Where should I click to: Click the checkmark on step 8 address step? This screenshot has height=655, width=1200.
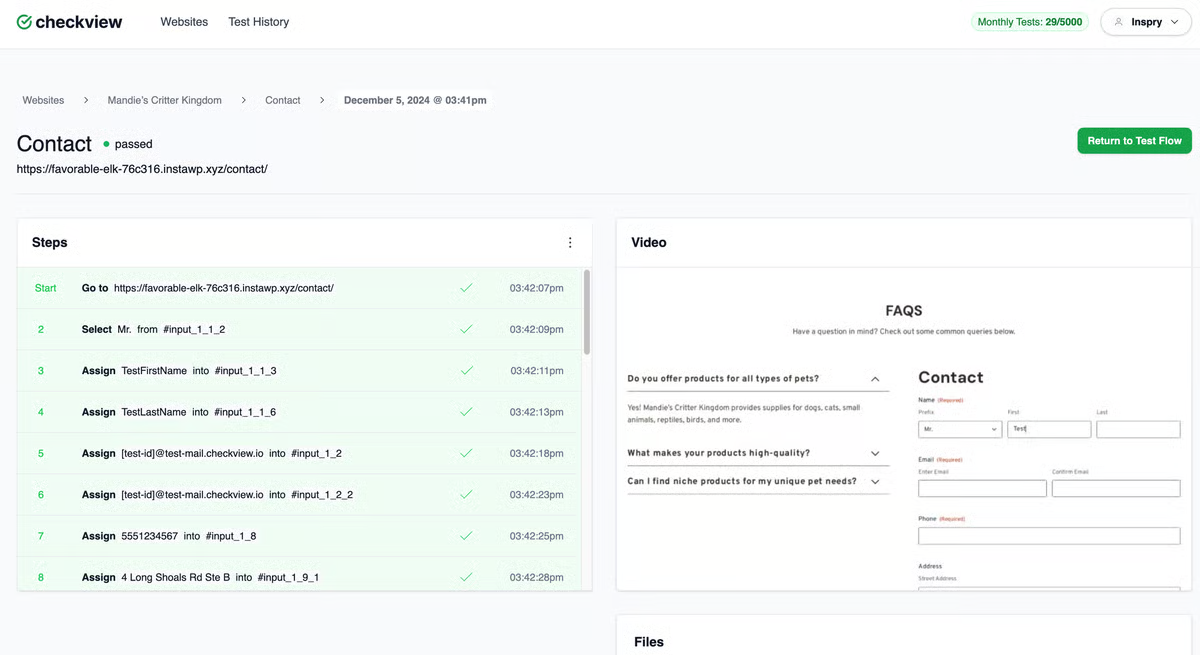[466, 577]
